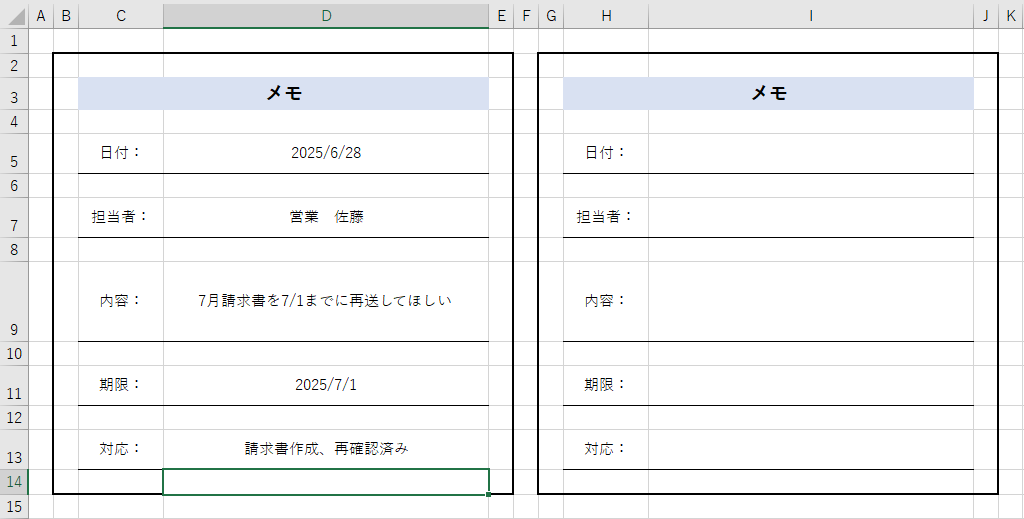
Task: Select the left メモ title cell
Action: (x=284, y=93)
